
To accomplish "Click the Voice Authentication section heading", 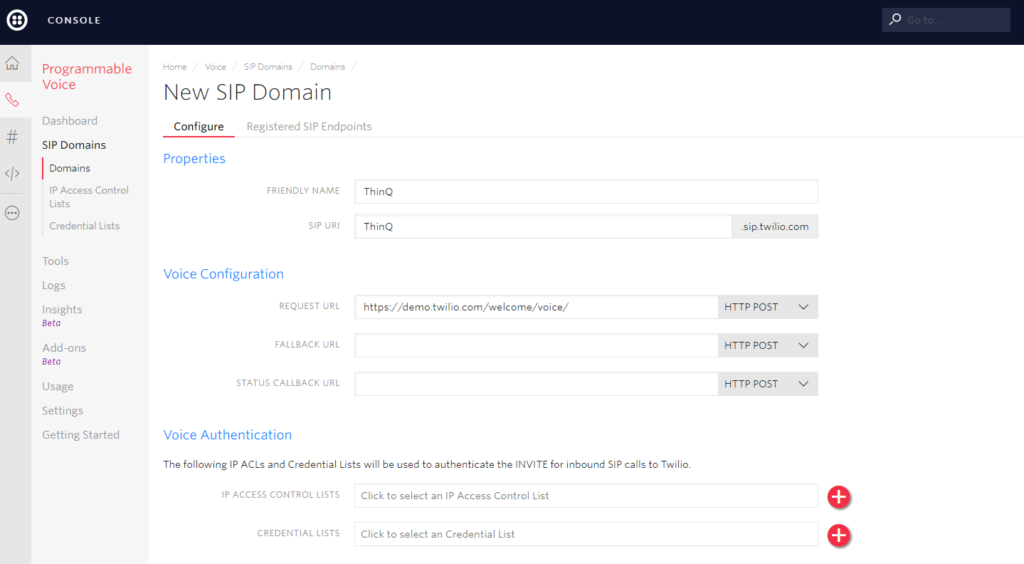I will [227, 435].
